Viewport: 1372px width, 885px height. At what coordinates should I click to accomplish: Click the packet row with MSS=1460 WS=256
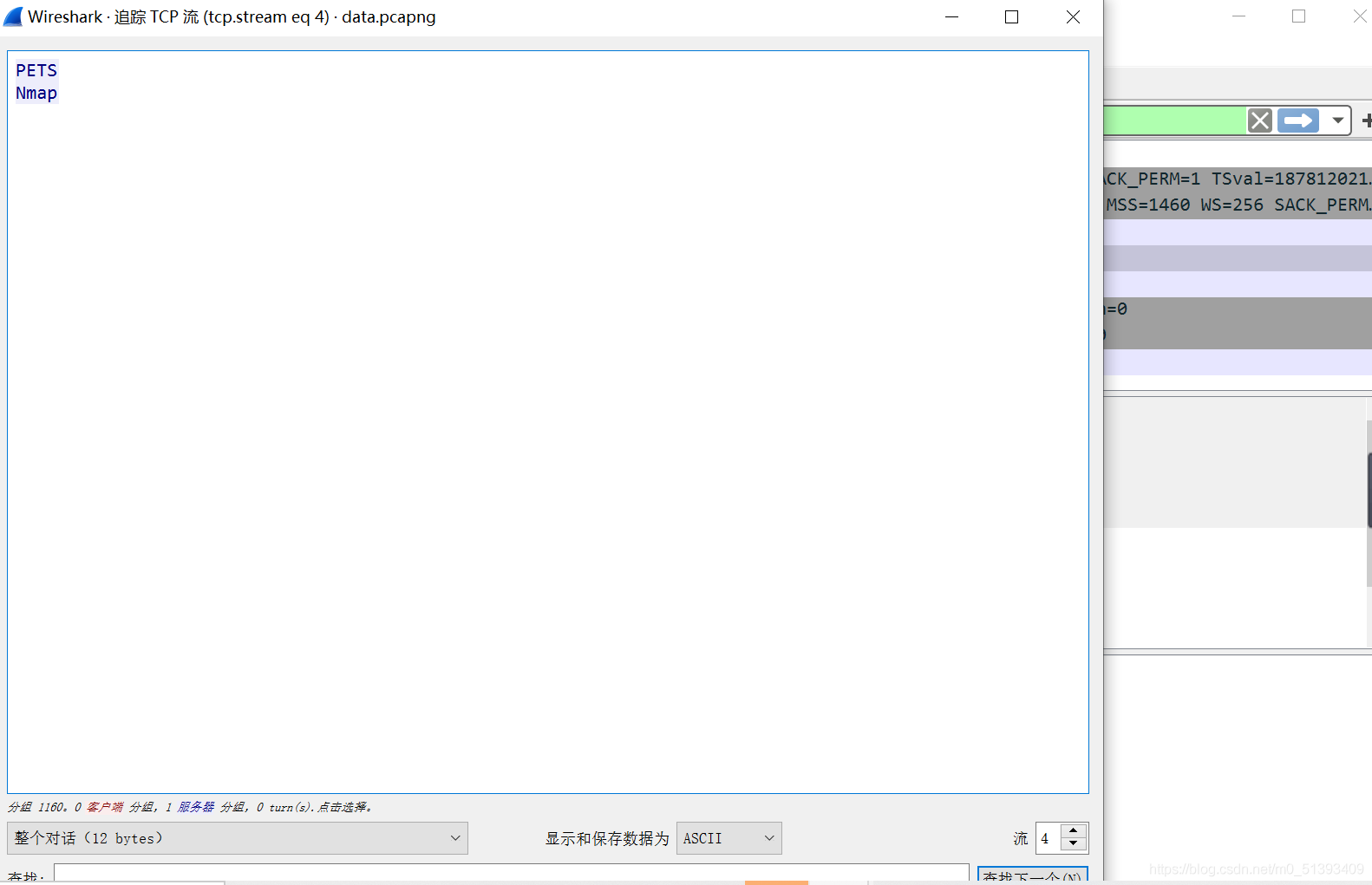[1238, 205]
